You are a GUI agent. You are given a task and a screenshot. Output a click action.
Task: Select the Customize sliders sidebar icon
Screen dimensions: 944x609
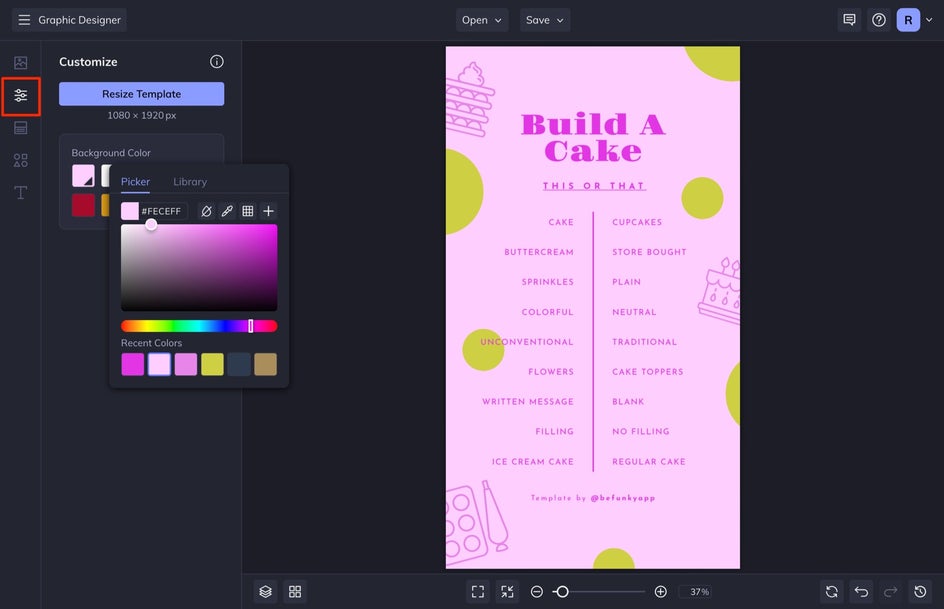(20, 95)
